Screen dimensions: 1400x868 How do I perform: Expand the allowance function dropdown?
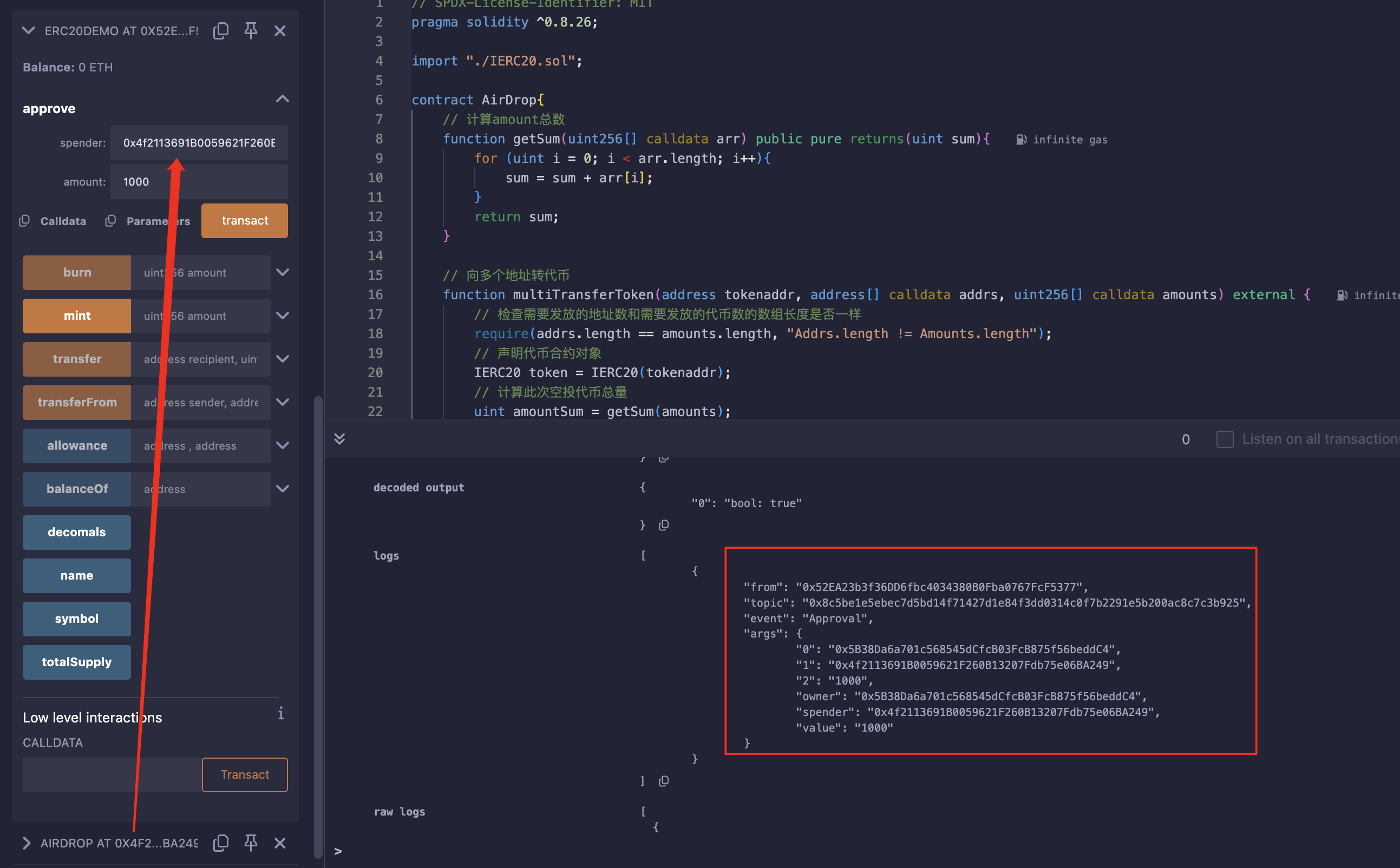(x=283, y=445)
